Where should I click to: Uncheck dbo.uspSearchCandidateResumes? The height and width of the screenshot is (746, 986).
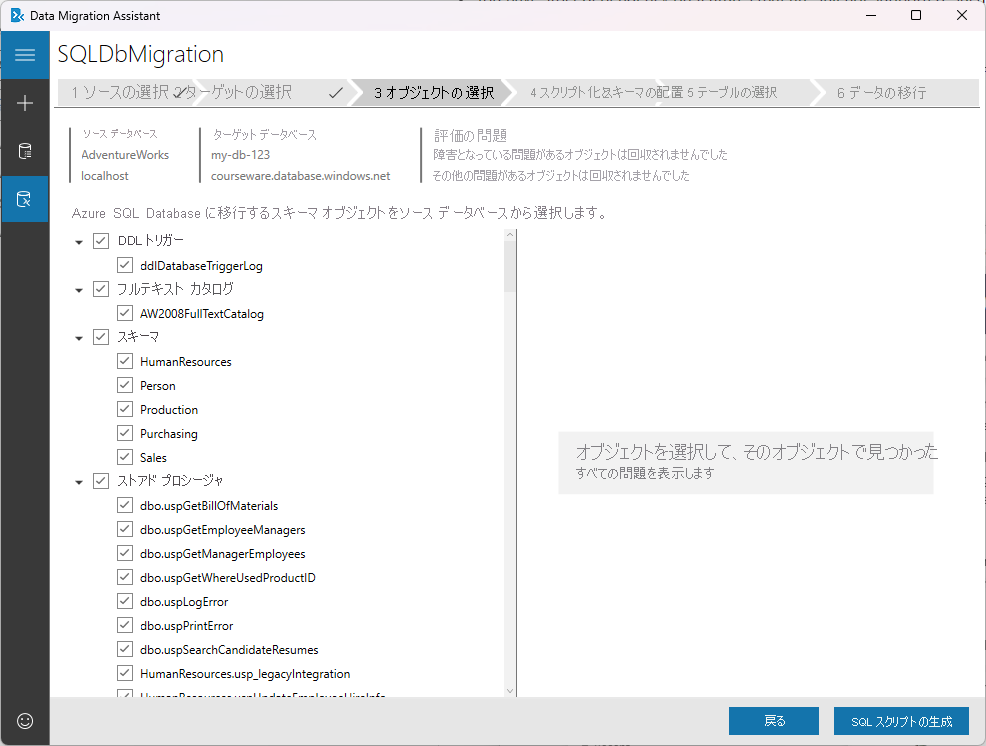pos(125,649)
